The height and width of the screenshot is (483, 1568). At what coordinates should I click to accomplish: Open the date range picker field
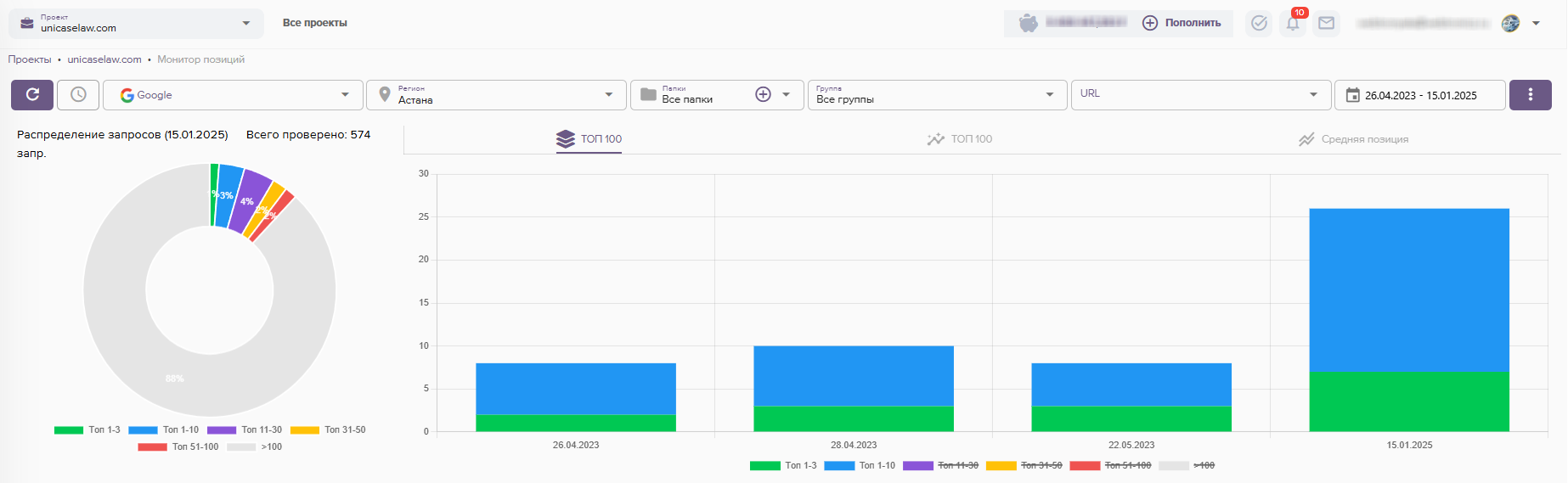click(1419, 95)
